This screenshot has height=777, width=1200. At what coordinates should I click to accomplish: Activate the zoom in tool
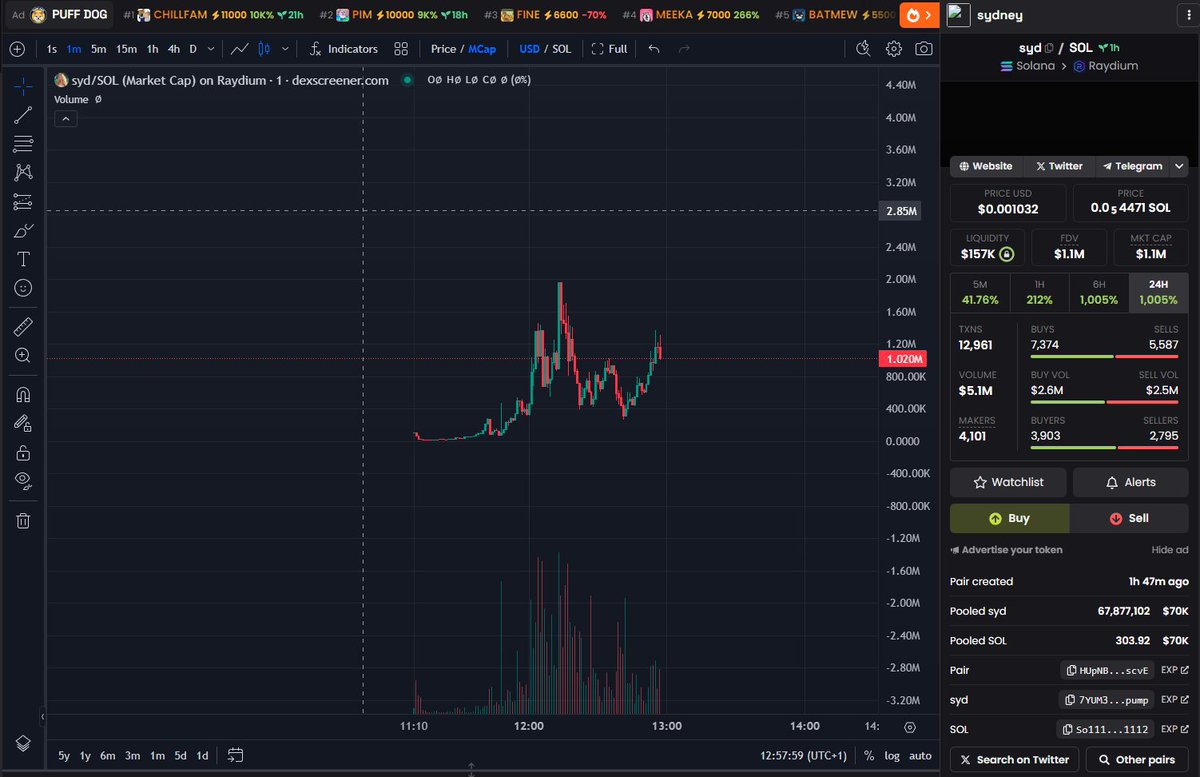click(22, 355)
